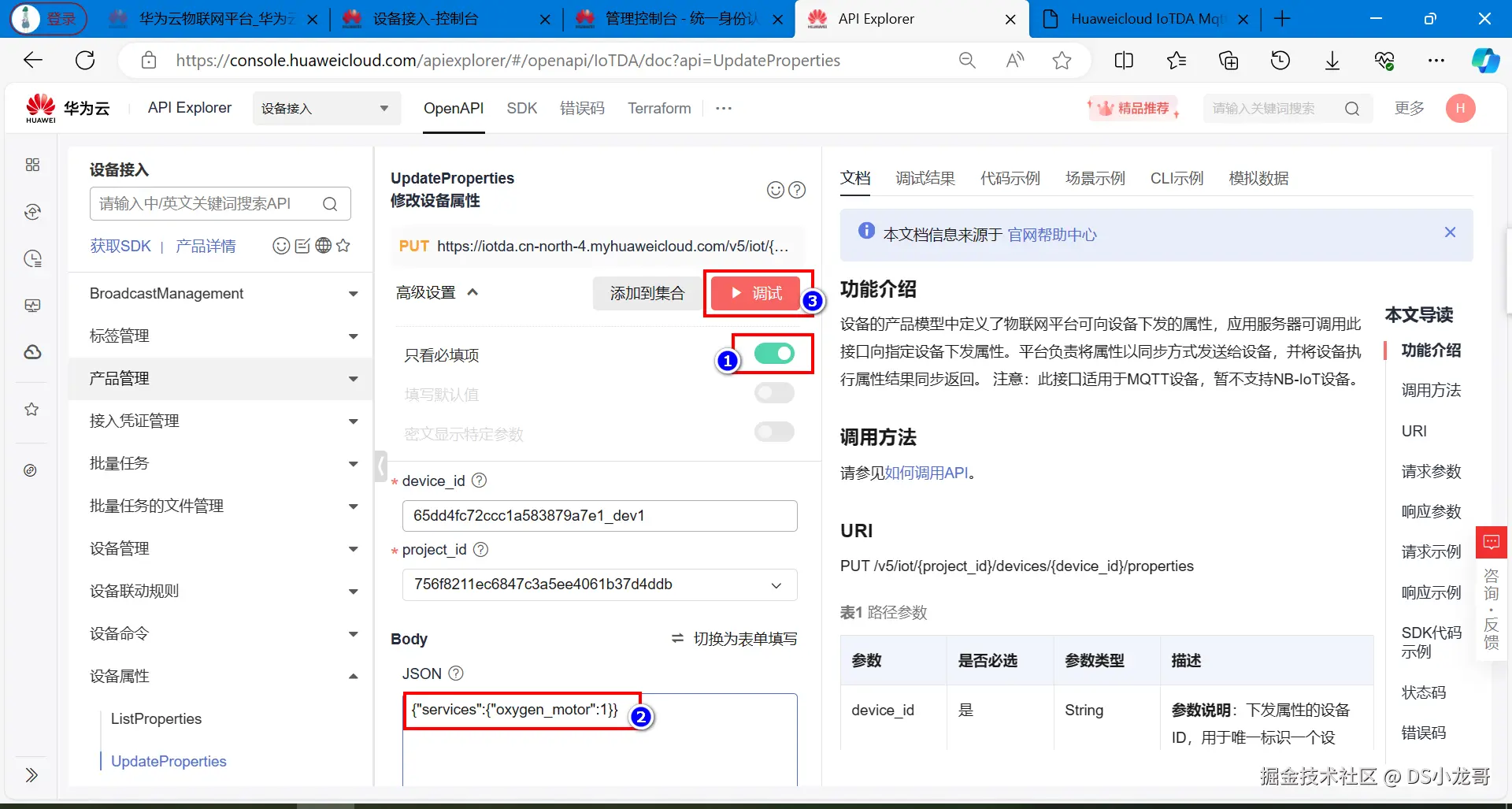Click 切换为表单填写 link
Image resolution: width=1512 pixels, height=809 pixels.
(734, 639)
